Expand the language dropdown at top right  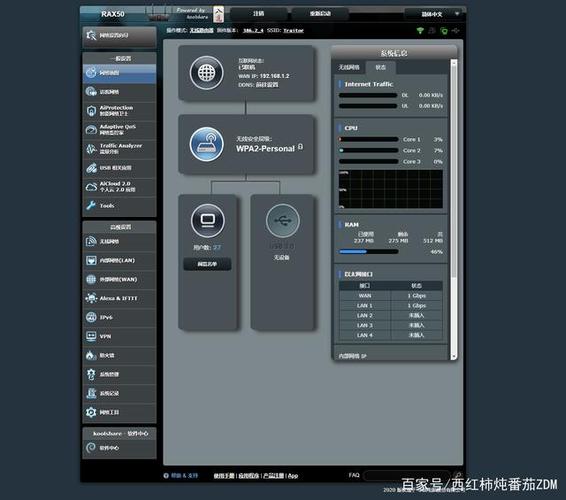[434, 14]
